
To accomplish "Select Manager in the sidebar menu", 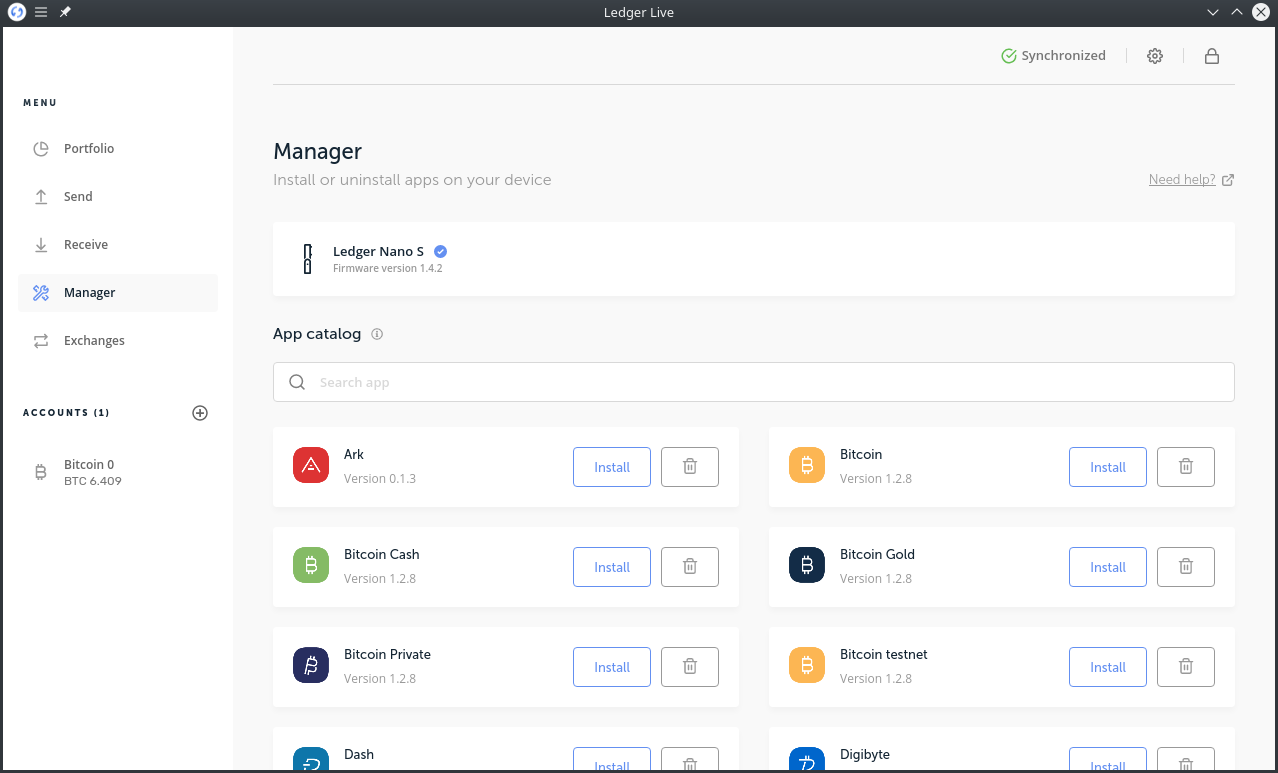I will point(90,292).
